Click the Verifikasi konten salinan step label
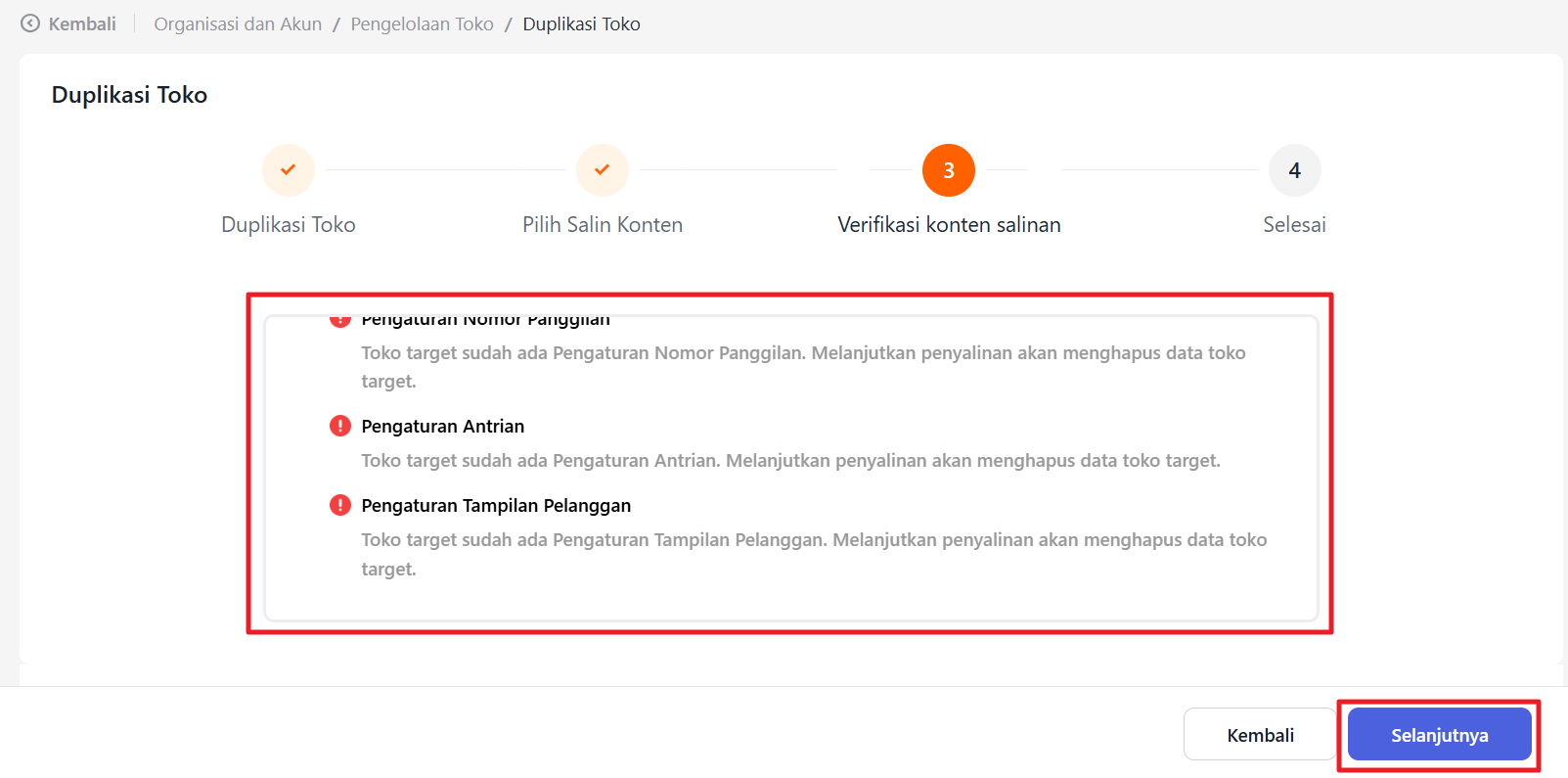 [x=948, y=224]
